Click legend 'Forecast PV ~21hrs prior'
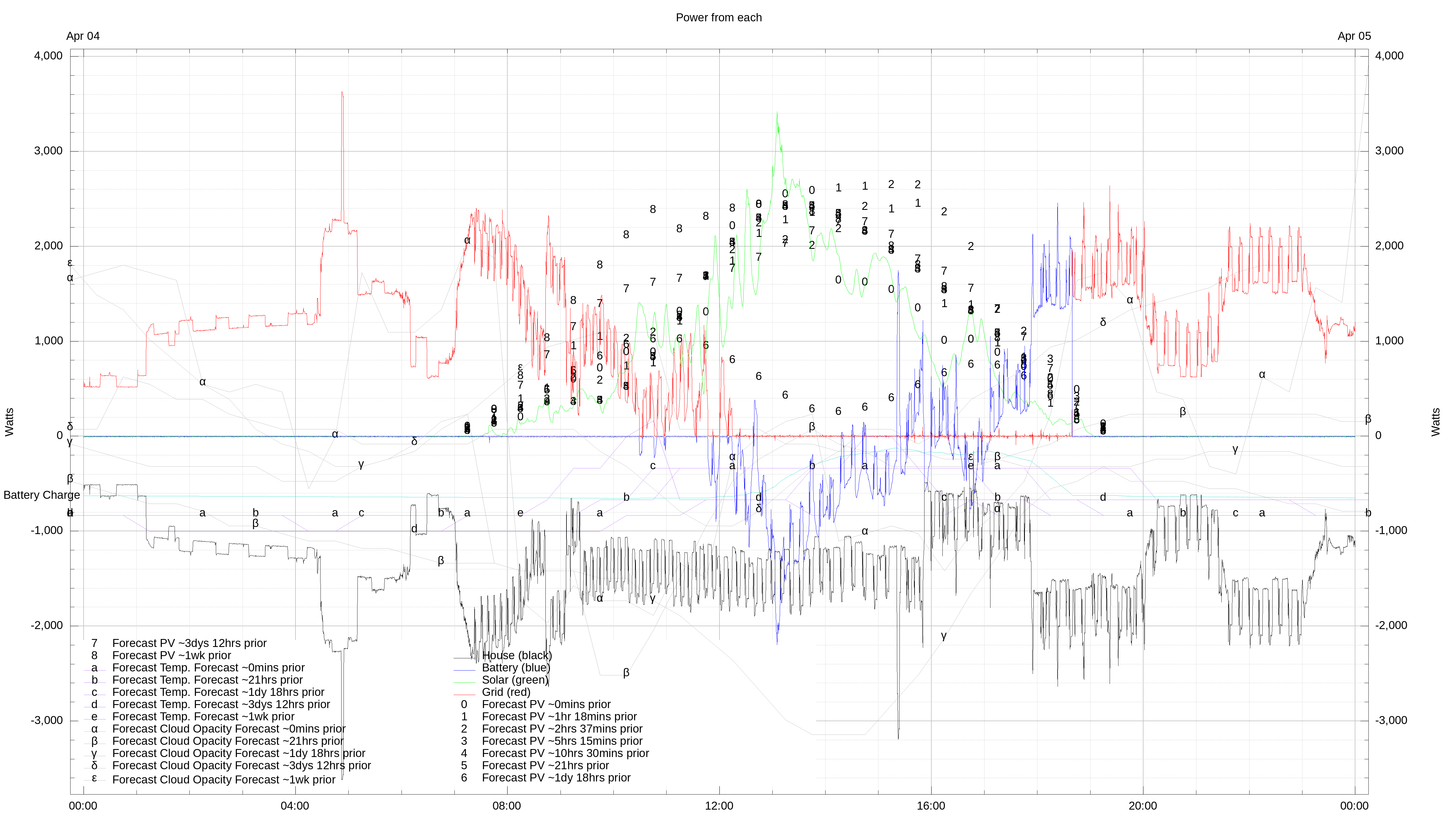 [x=545, y=766]
